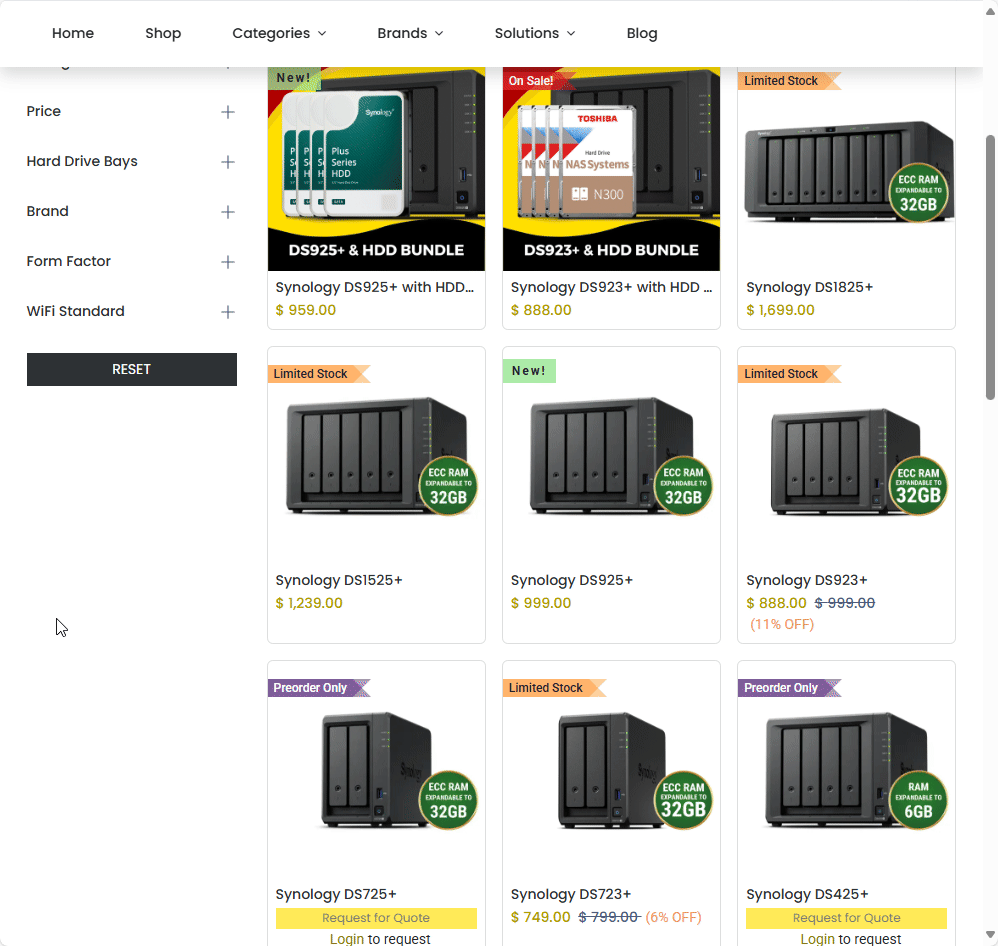Click the Preorder Only ribbon on DS725+
The height and width of the screenshot is (946, 998).
point(319,688)
